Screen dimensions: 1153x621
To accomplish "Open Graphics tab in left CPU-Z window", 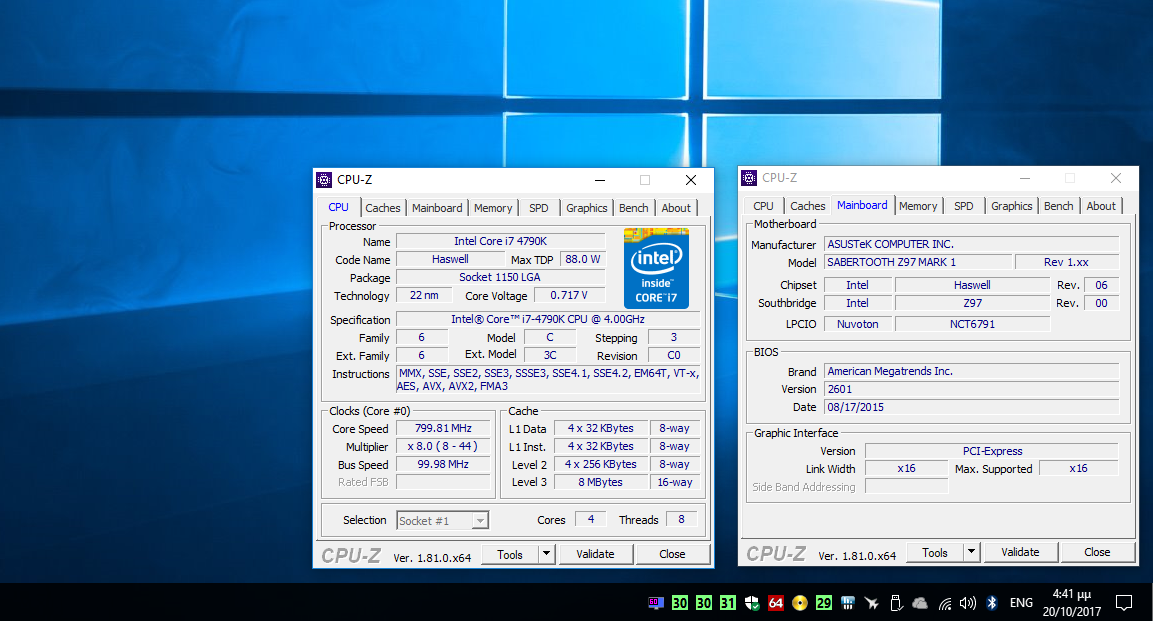I will [586, 208].
